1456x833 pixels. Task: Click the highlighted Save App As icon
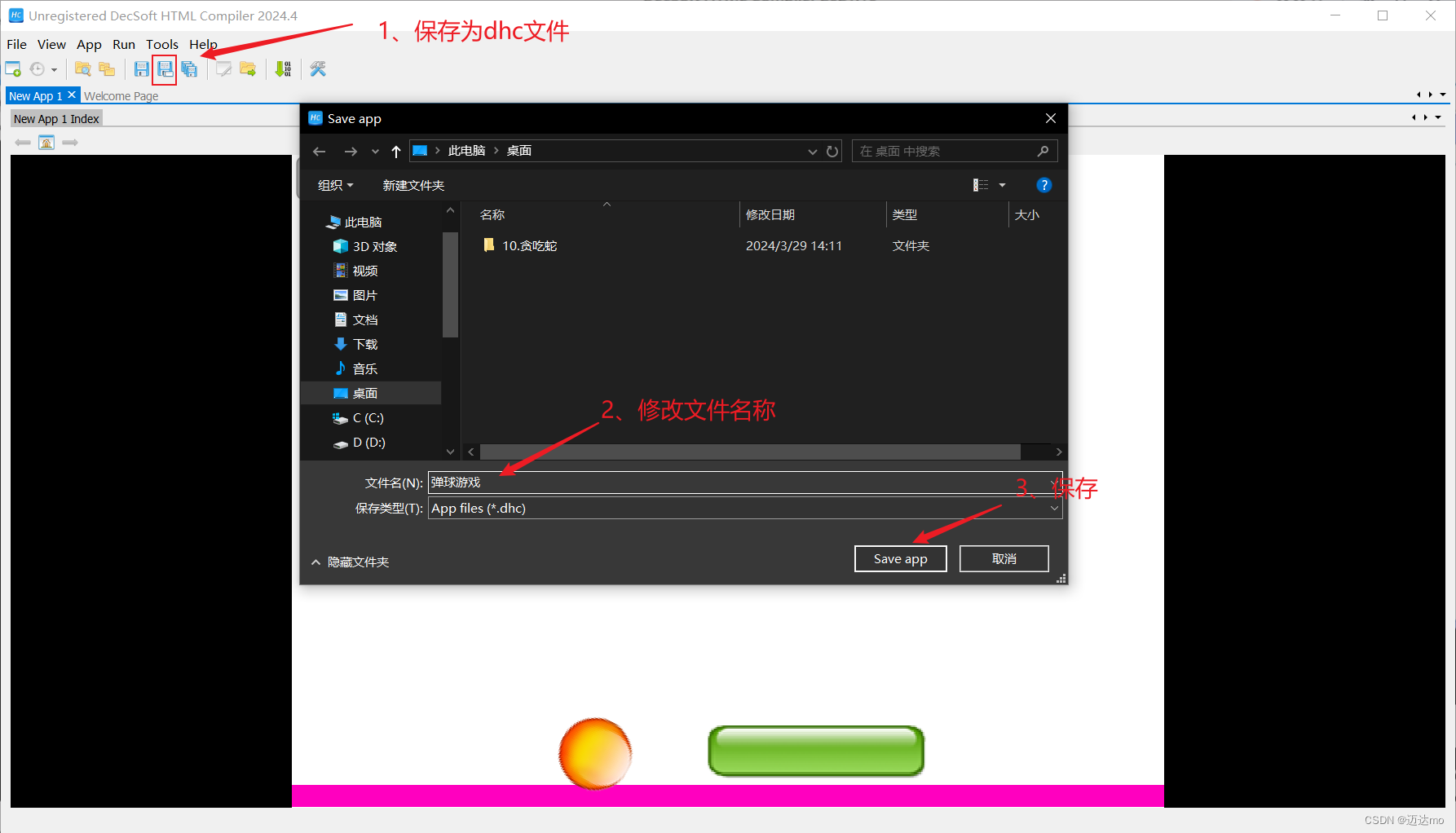pyautogui.click(x=165, y=68)
